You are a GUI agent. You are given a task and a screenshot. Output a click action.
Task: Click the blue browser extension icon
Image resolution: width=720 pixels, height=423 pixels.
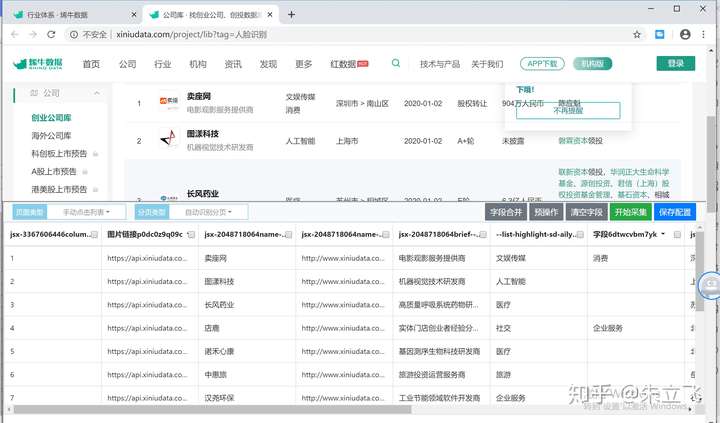(x=659, y=34)
